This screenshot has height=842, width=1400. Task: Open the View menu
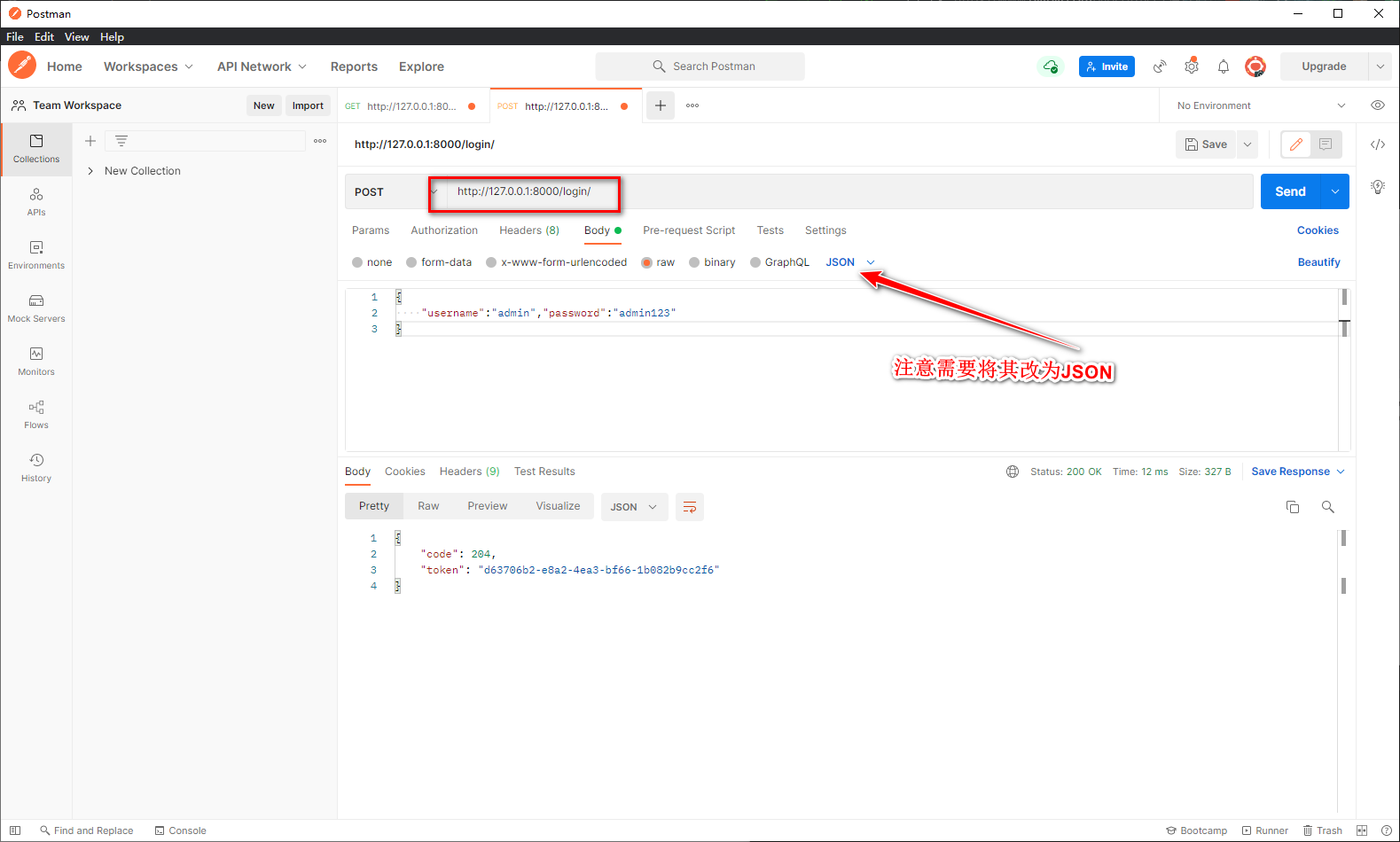76,36
